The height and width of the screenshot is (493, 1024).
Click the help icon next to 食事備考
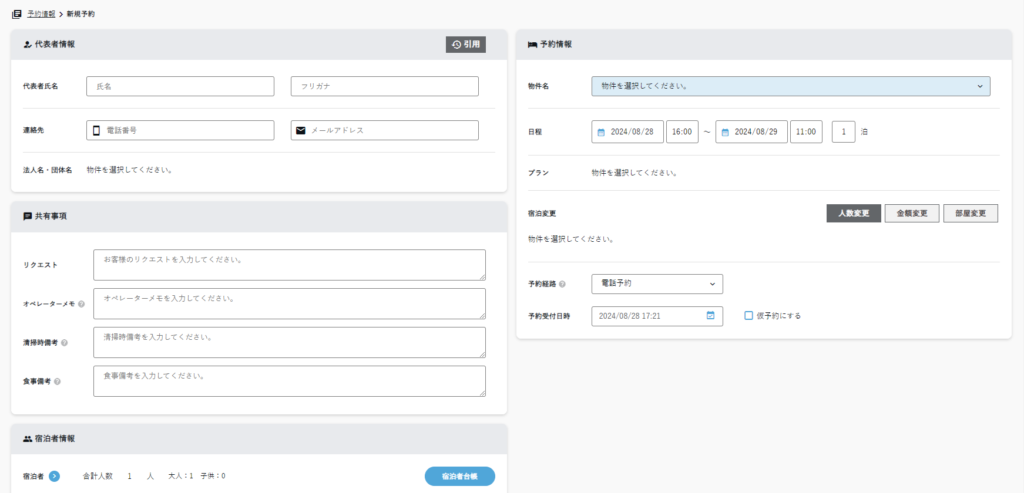click(x=58, y=381)
